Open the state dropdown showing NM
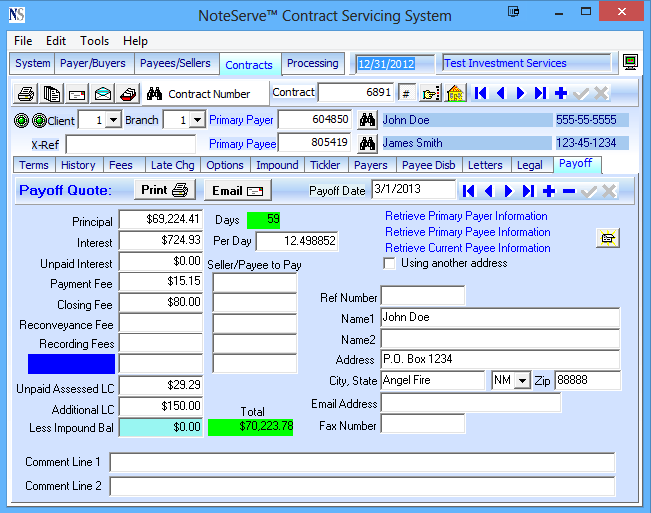The height and width of the screenshot is (513, 651). click(x=521, y=381)
